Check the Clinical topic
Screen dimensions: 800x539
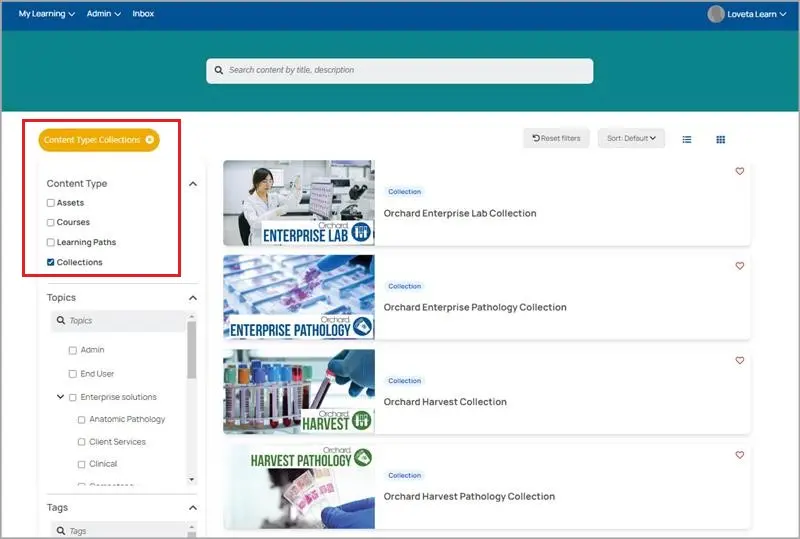(x=82, y=464)
